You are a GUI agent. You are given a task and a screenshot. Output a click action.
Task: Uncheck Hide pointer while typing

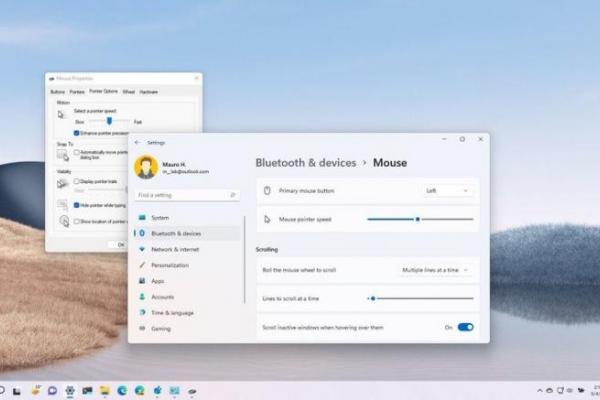coord(76,205)
